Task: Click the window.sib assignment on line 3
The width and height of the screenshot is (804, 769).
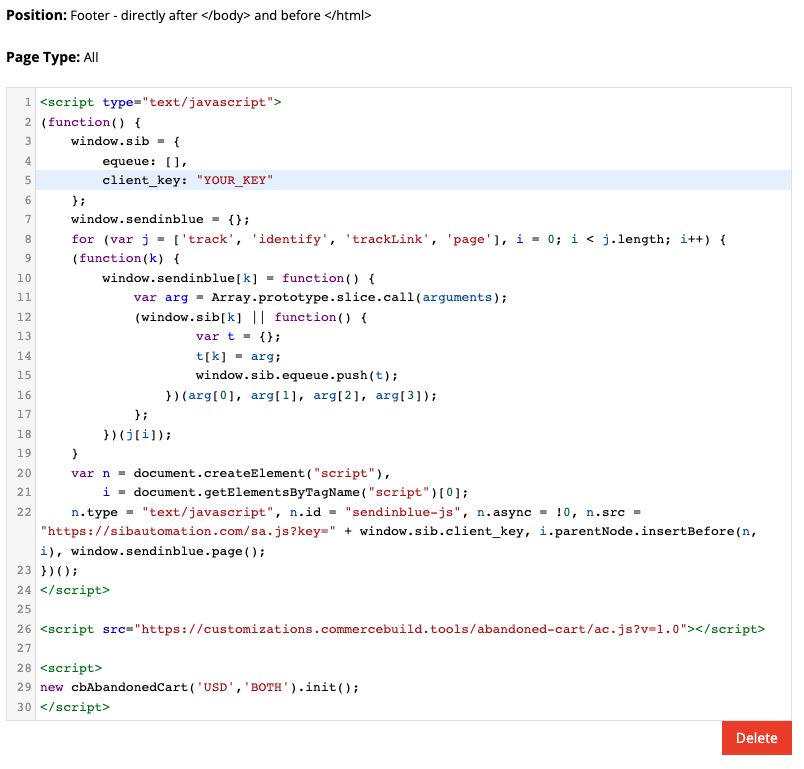Action: tap(126, 141)
